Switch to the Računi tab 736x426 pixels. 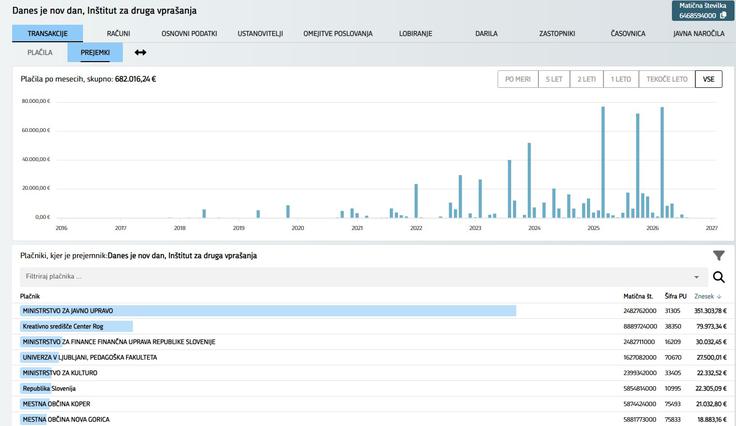[x=118, y=33]
